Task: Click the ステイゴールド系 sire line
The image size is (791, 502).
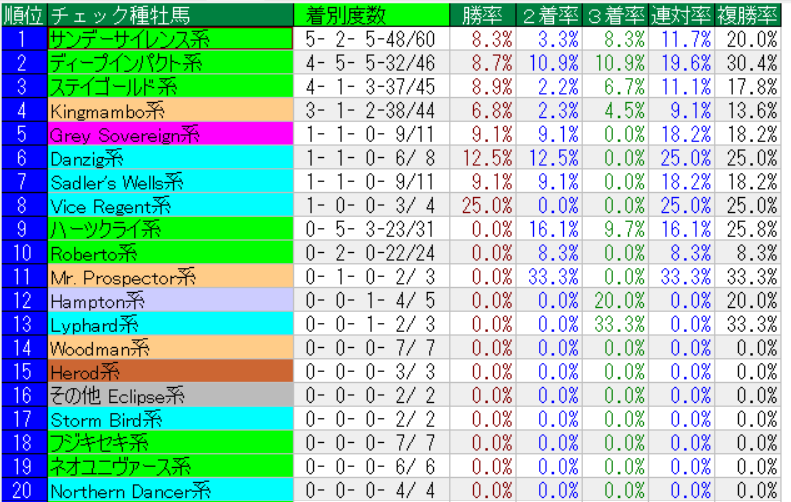Action: point(170,85)
